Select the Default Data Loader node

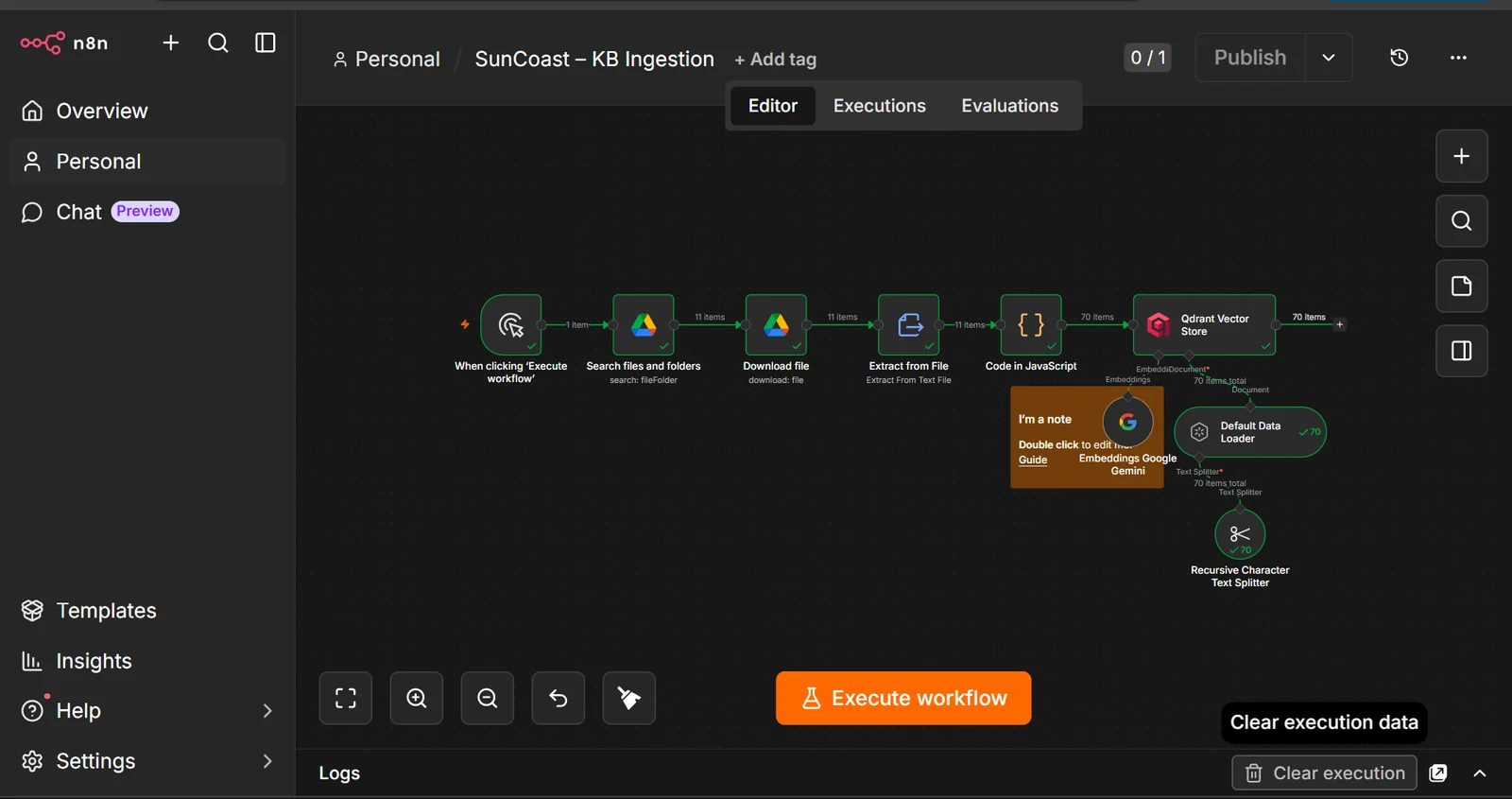click(x=1250, y=432)
